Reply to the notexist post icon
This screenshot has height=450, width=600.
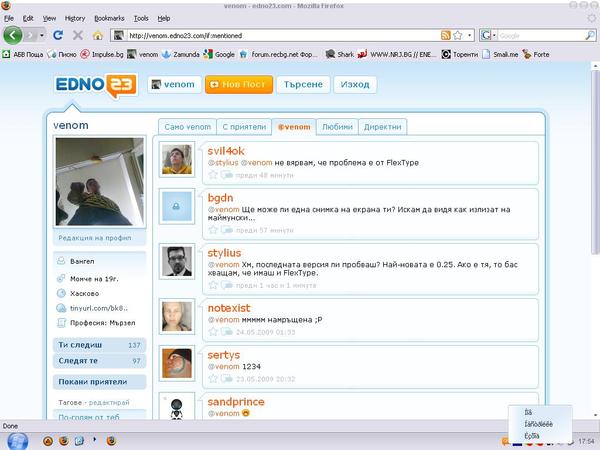pos(227,332)
